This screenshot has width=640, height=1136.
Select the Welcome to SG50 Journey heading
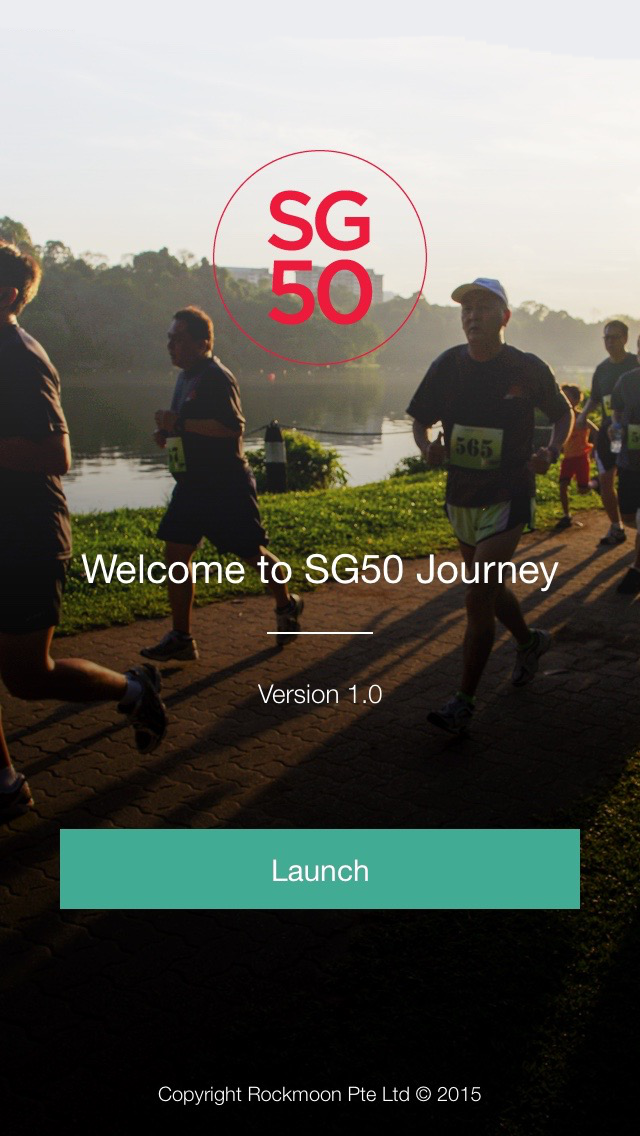(320, 570)
